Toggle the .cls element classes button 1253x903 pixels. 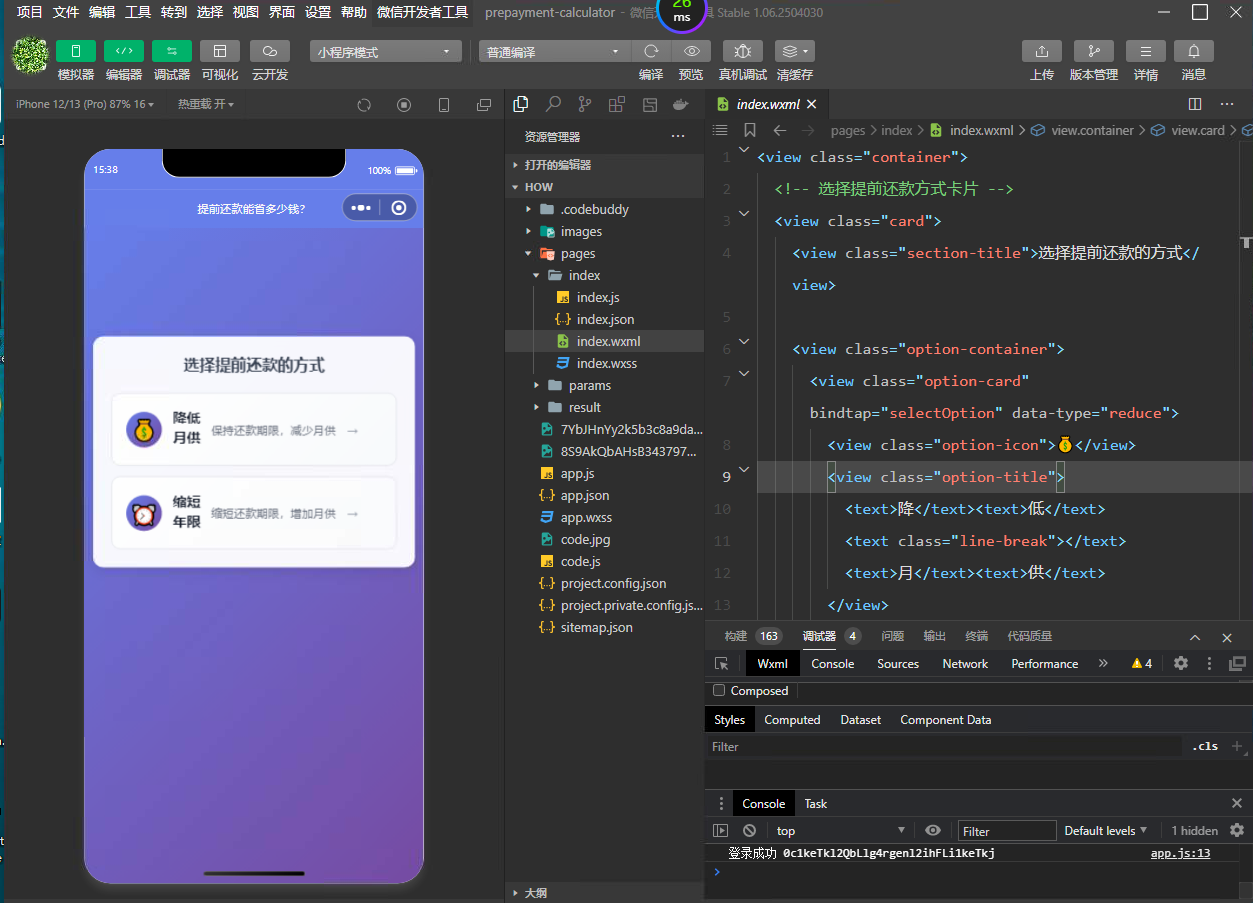tap(1205, 746)
